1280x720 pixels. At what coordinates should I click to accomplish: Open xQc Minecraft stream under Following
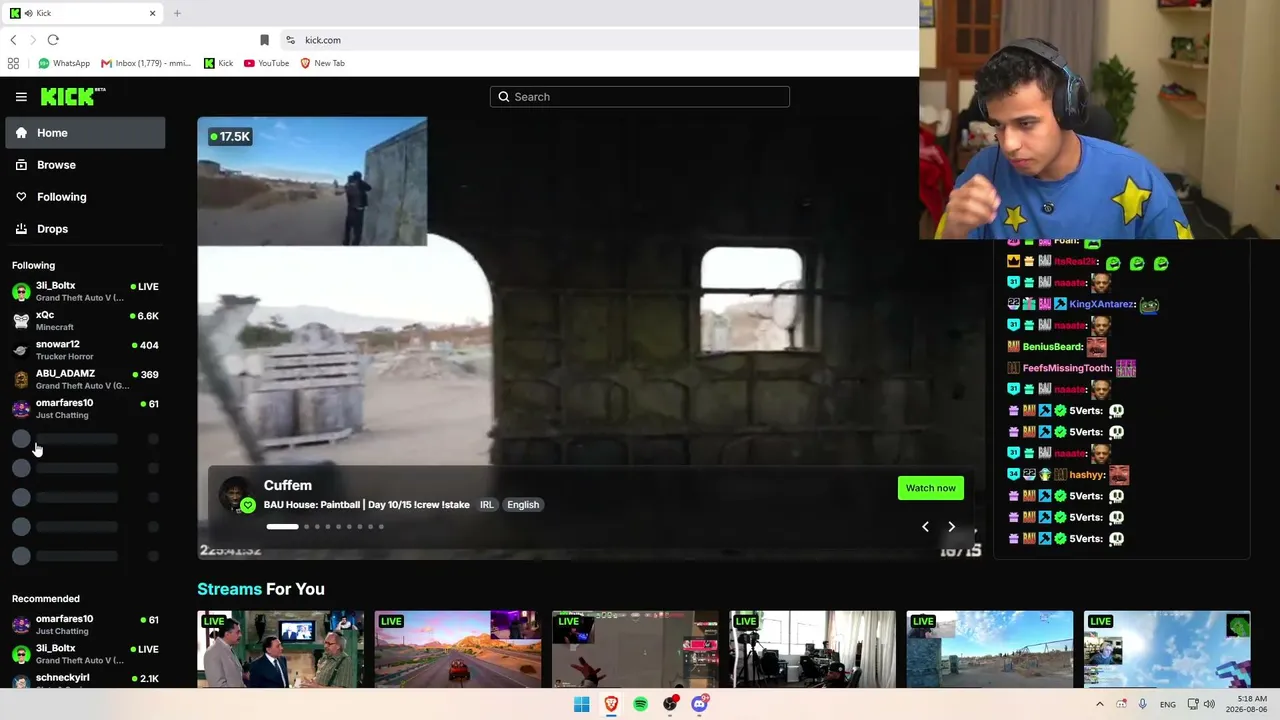click(85, 321)
